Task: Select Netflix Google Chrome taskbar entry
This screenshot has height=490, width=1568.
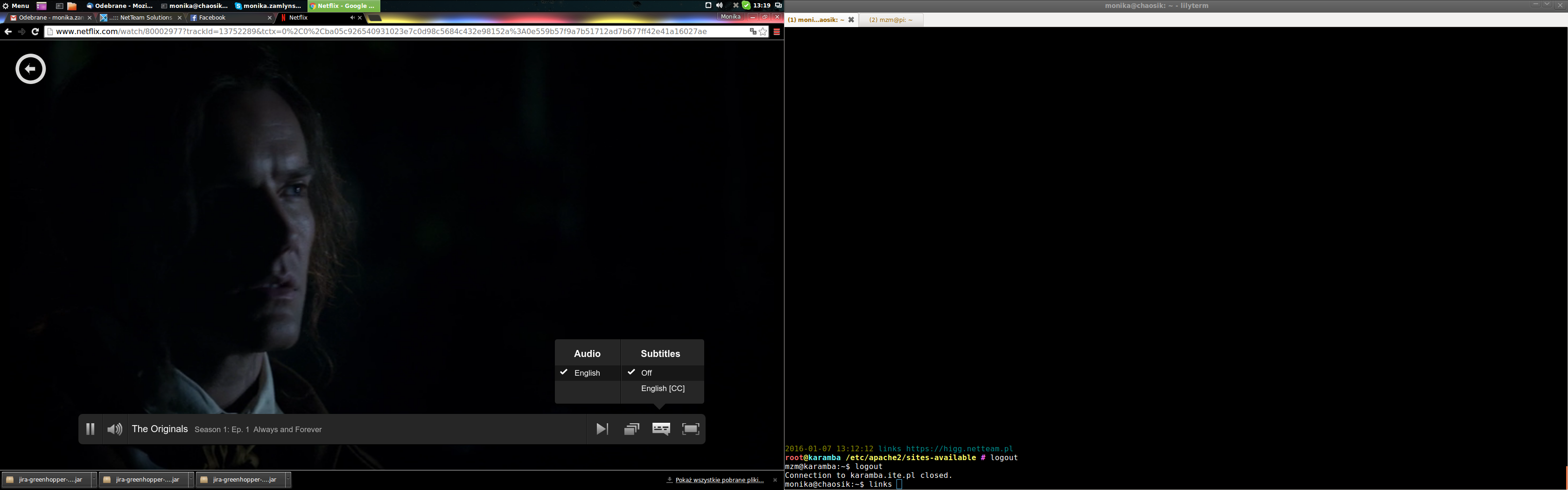Action: click(x=343, y=6)
